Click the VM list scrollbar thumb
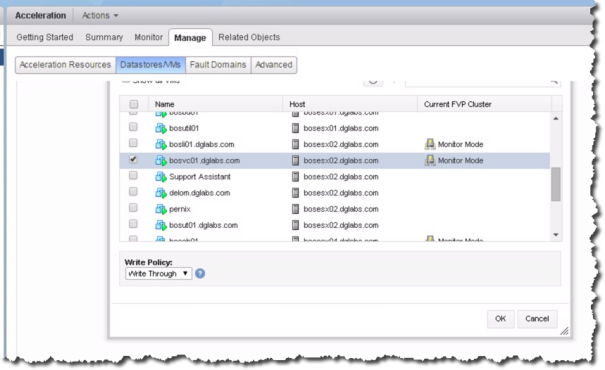 [556, 184]
